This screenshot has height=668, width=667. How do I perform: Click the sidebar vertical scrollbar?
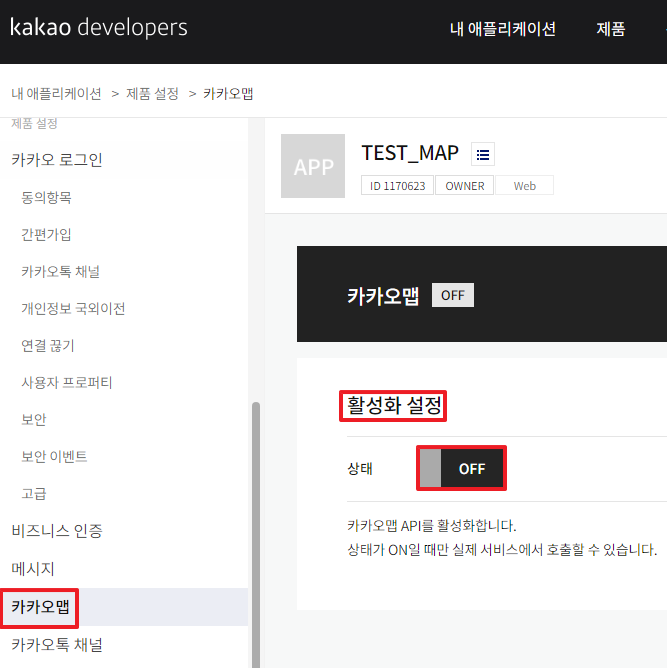tap(256, 535)
